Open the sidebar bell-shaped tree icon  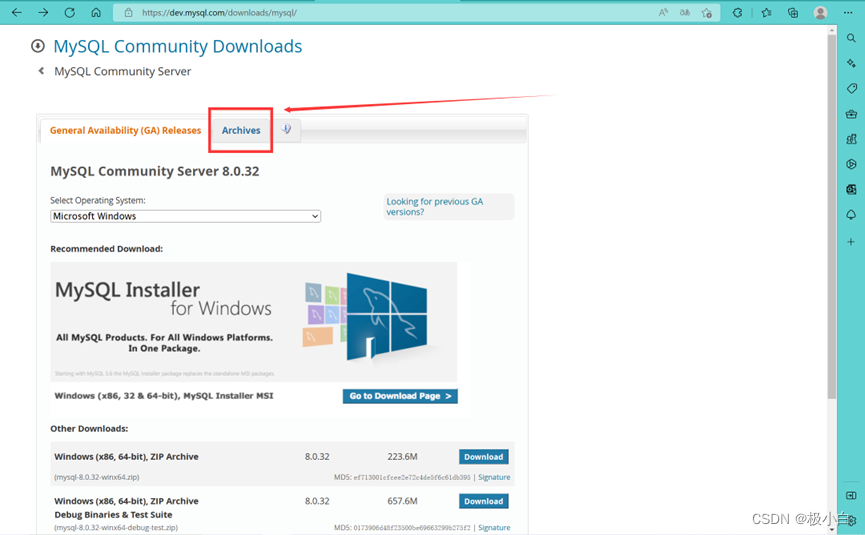coord(851,215)
